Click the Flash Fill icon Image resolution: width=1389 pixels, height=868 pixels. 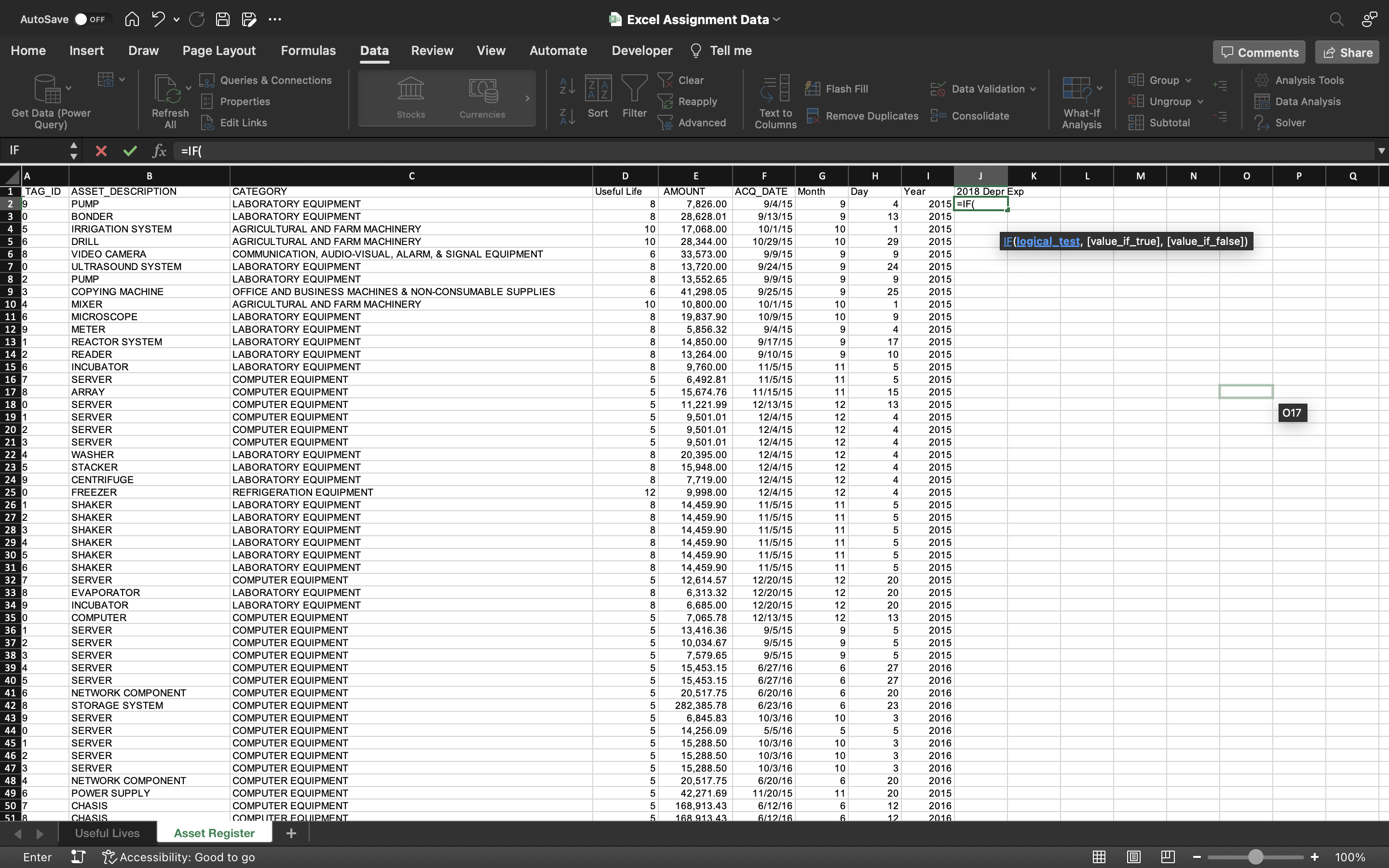click(812, 88)
